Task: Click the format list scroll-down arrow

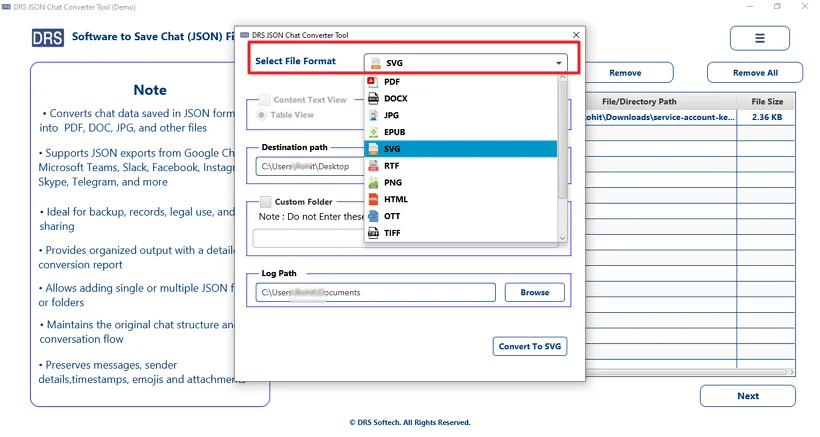Action: [563, 238]
